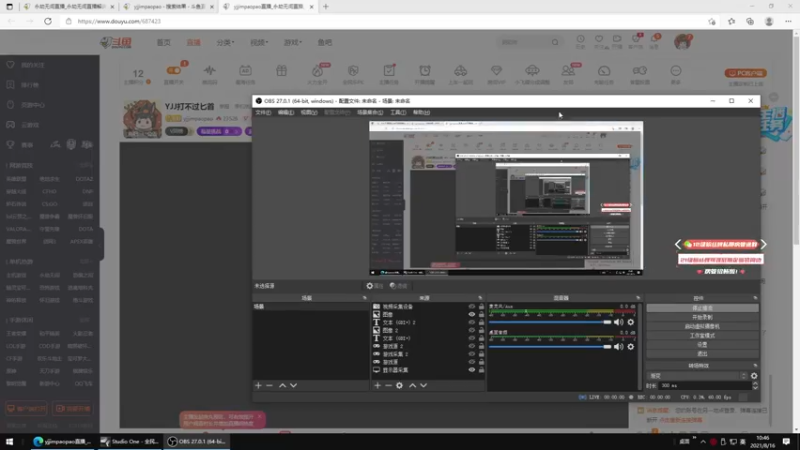Add a new scene with the plus icon
800x450 pixels.
258,386
